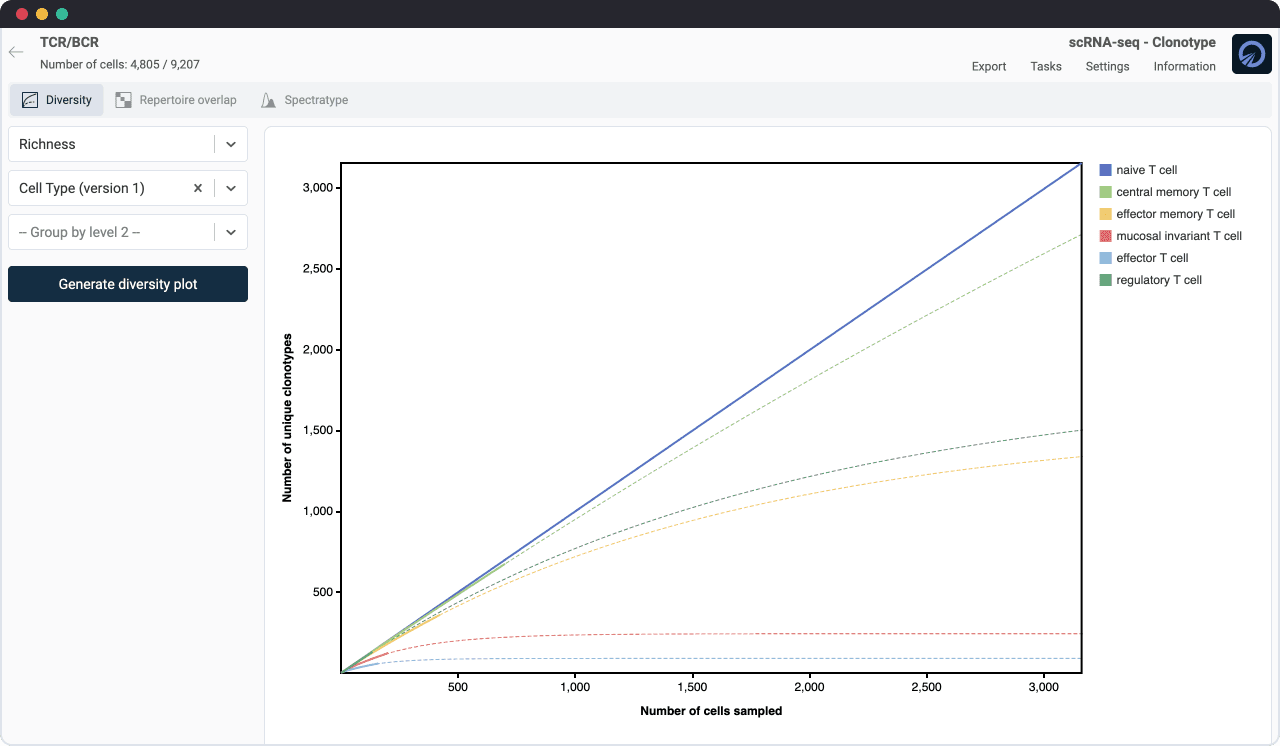Click the Repertoire overlap grid icon

coord(123,100)
